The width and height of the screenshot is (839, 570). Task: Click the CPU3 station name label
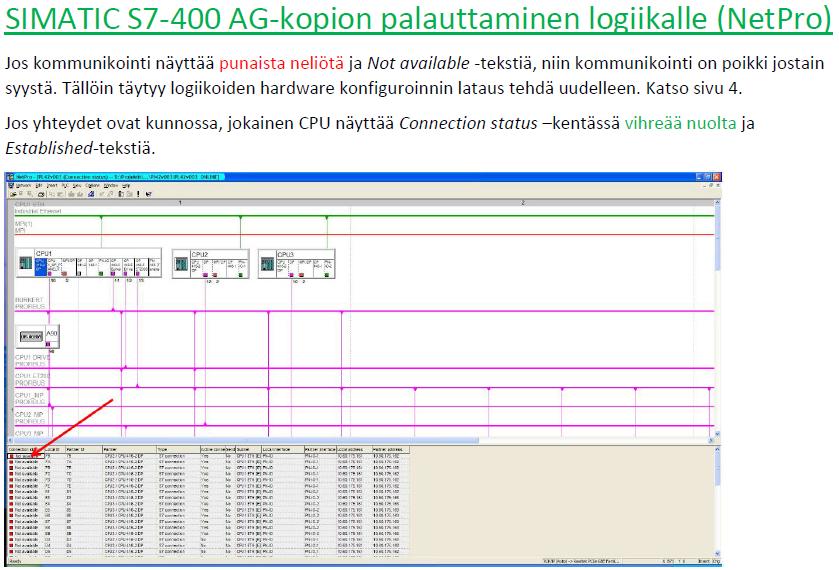(285, 254)
